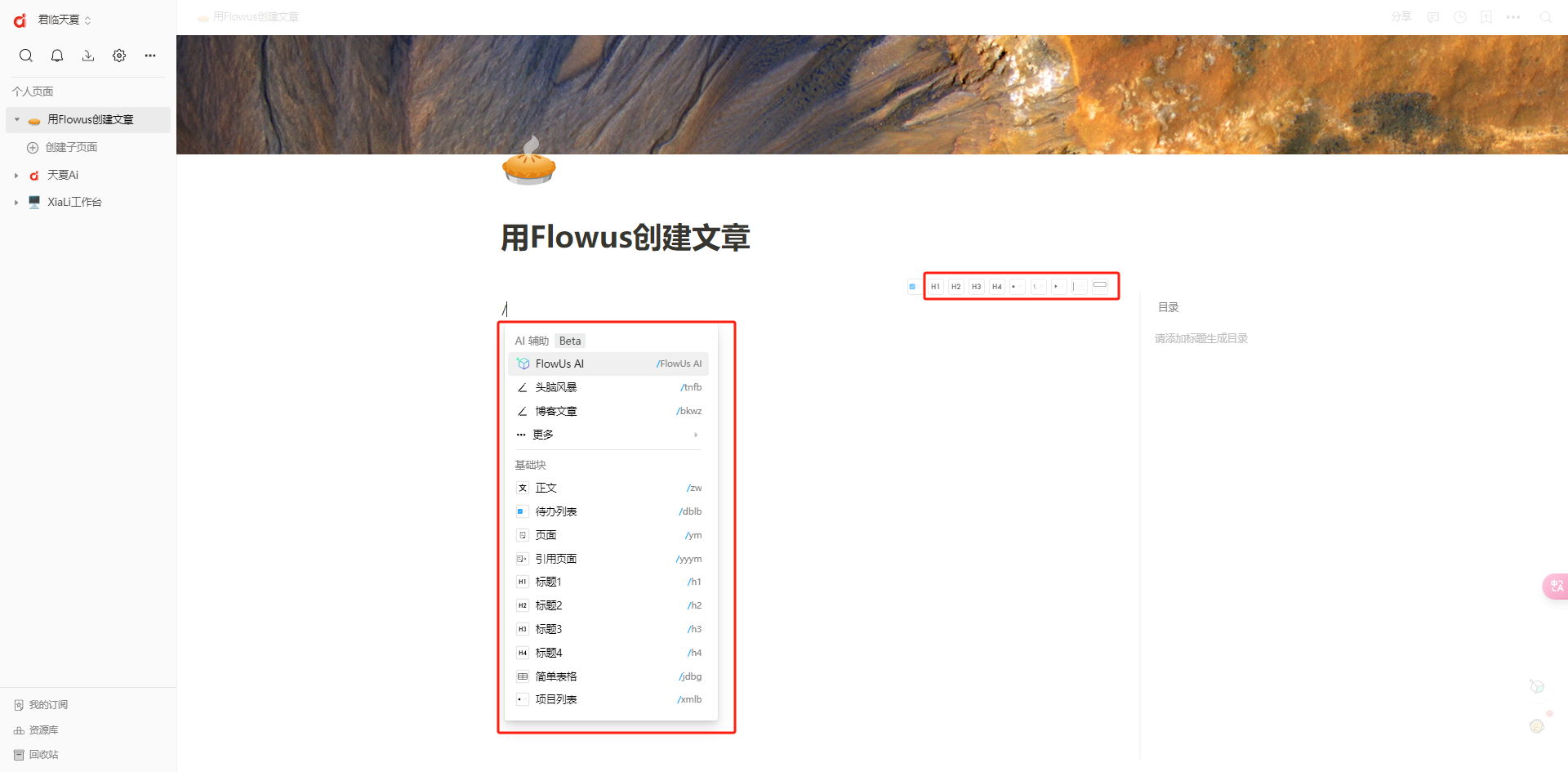The height and width of the screenshot is (772, 1568).
Task: Insert H3 heading from quick toolbar
Action: coord(976,287)
